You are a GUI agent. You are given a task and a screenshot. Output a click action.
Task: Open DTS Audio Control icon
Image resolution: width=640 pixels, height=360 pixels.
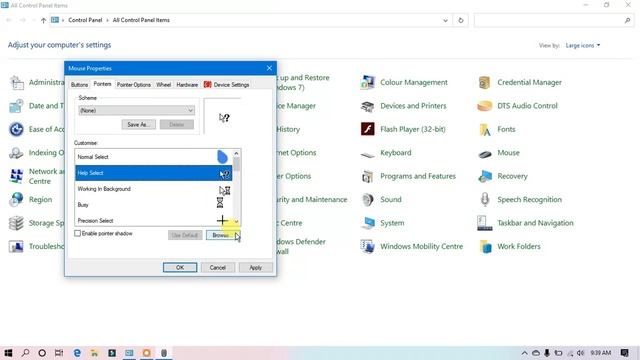point(484,106)
